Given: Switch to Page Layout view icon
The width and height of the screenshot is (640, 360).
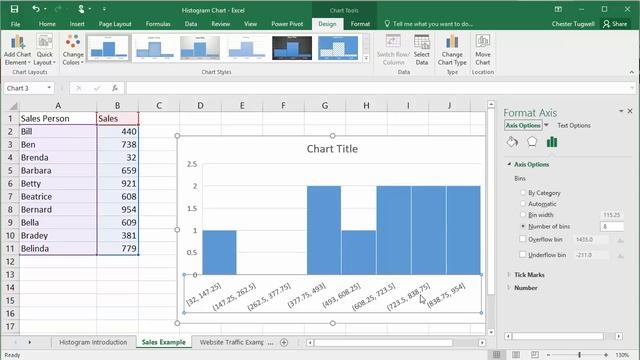Looking at the screenshot, I should [516, 355].
